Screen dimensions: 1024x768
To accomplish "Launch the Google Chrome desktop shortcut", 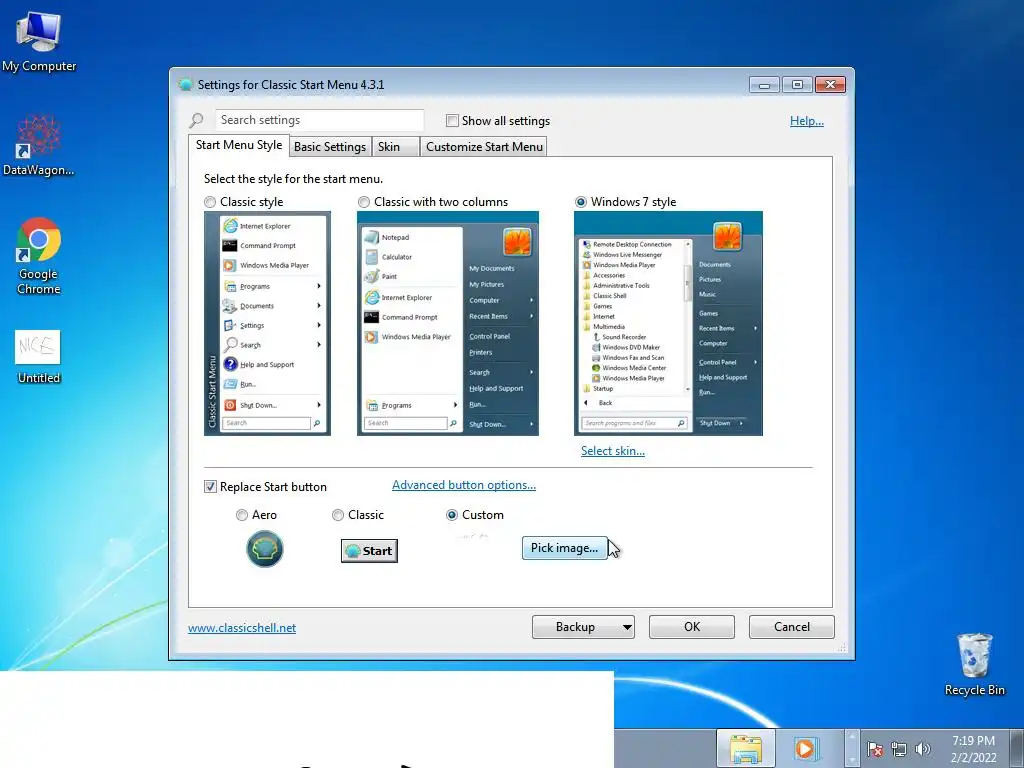I will (x=39, y=256).
